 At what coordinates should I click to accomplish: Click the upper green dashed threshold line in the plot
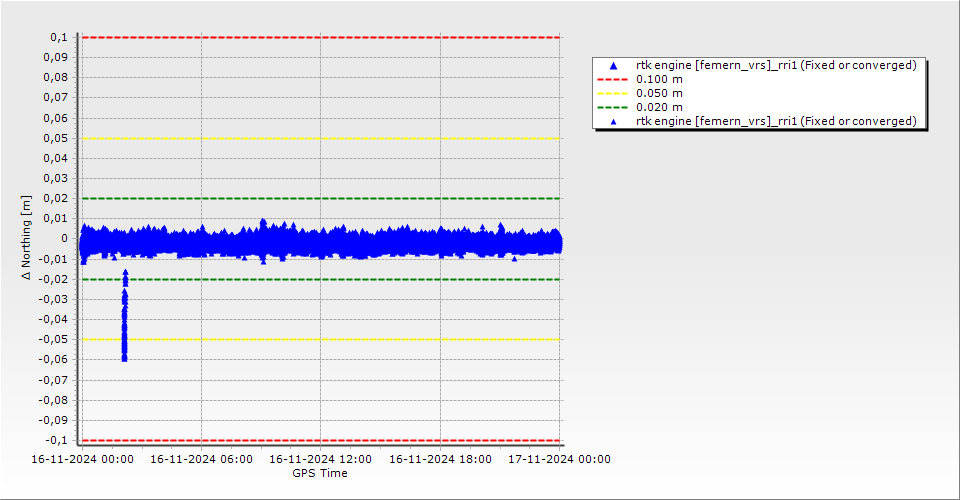coord(320,198)
